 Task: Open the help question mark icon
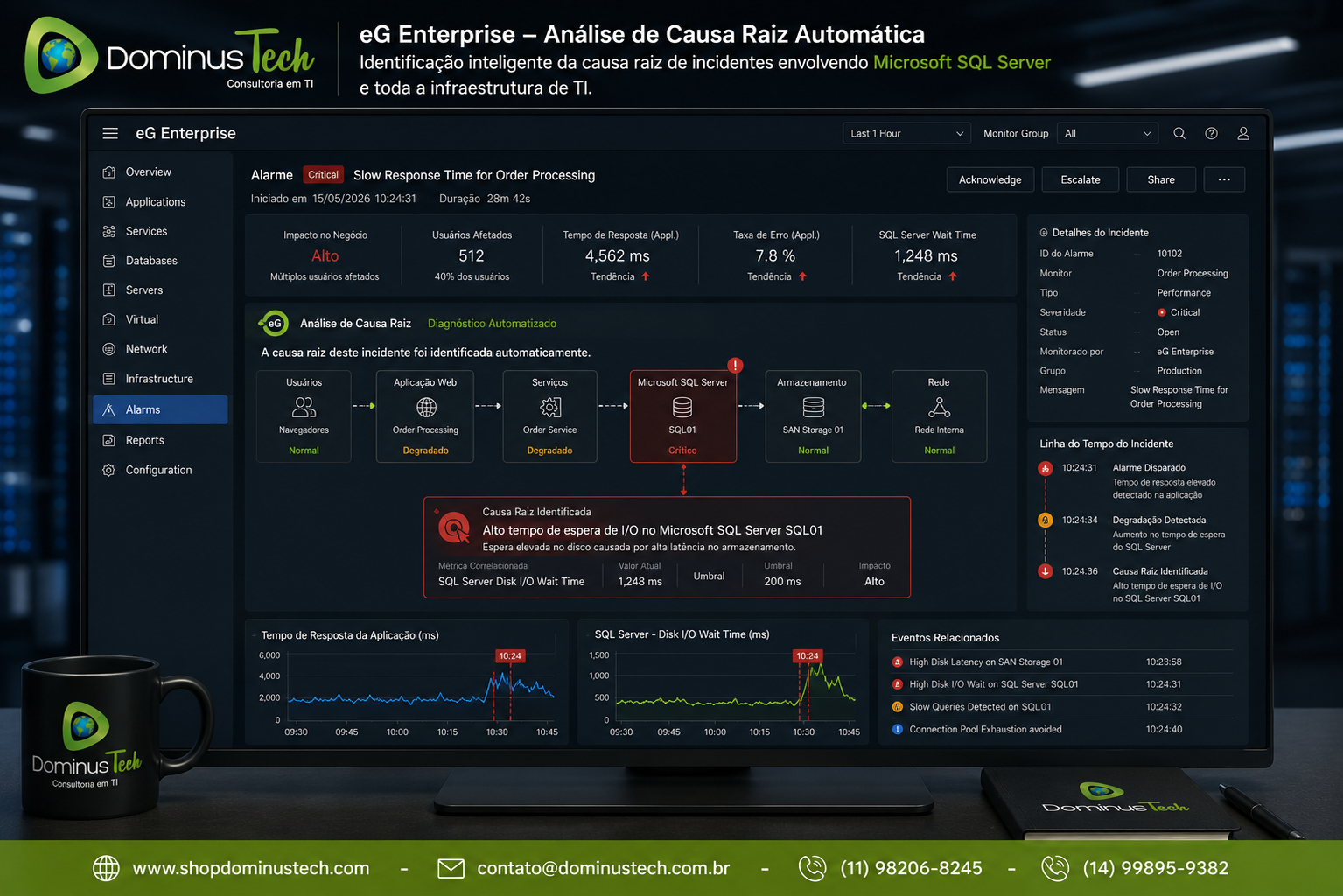point(1211,133)
